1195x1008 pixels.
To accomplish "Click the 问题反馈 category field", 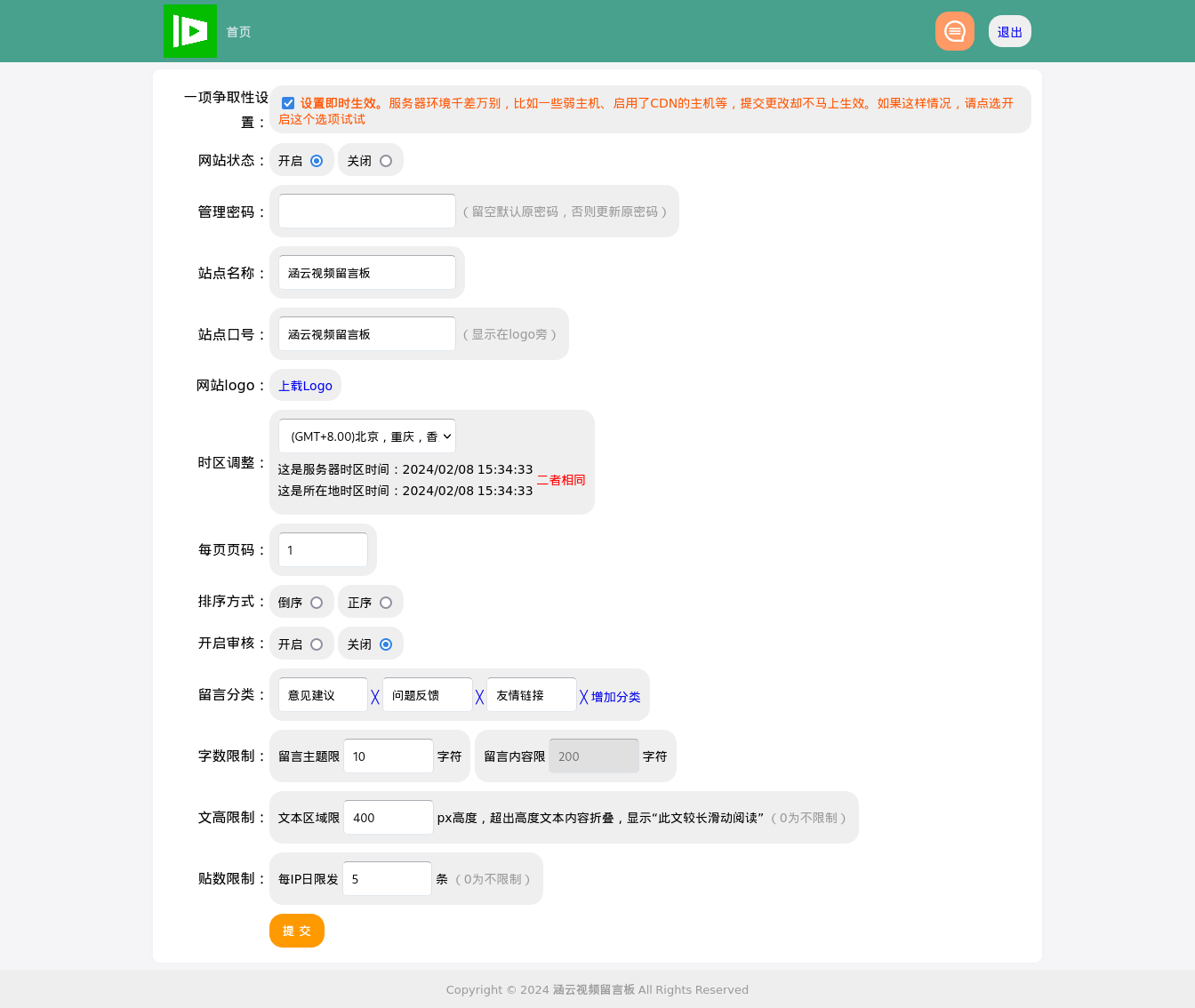I will pyautogui.click(x=428, y=695).
